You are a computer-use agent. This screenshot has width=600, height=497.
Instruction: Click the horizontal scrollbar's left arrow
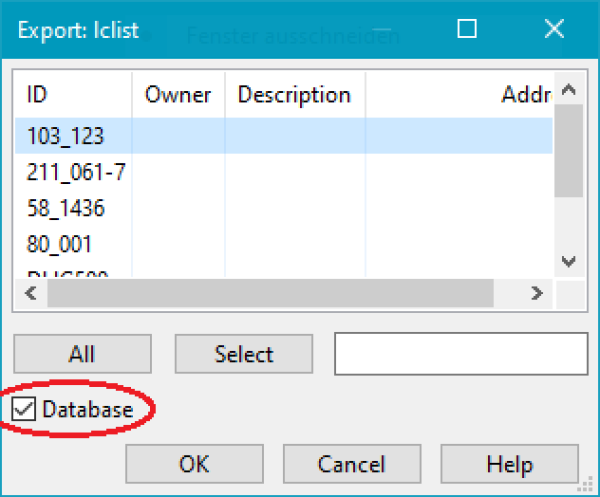pyautogui.click(x=29, y=293)
